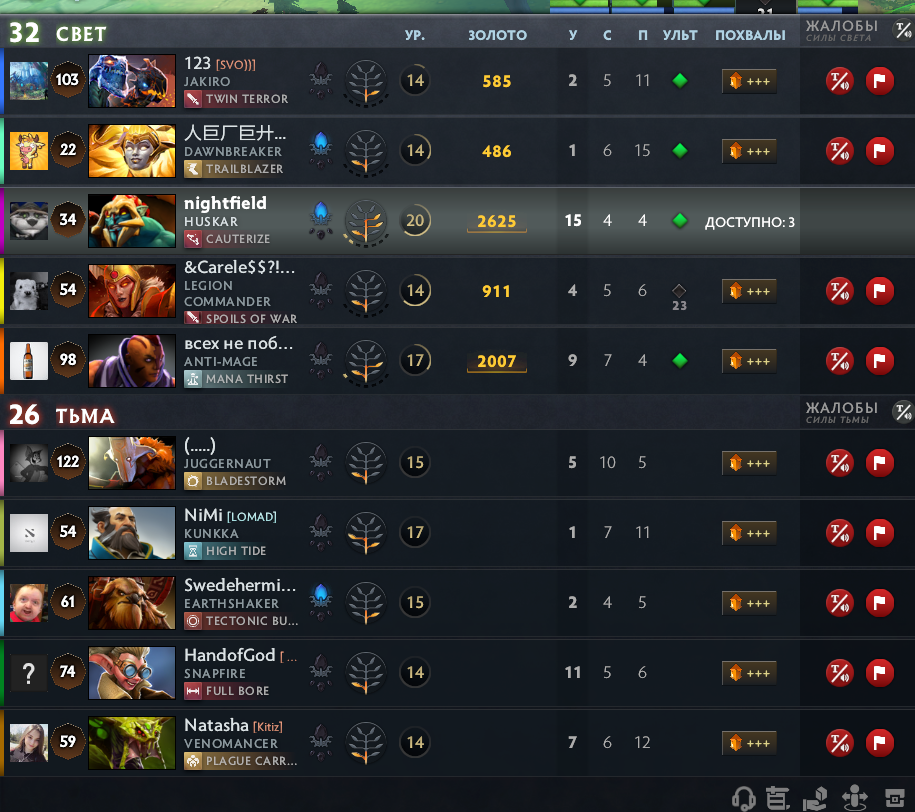Expand Snapfire's Full Bore facet
Viewport: 915px width, 812px height.
(x=228, y=691)
